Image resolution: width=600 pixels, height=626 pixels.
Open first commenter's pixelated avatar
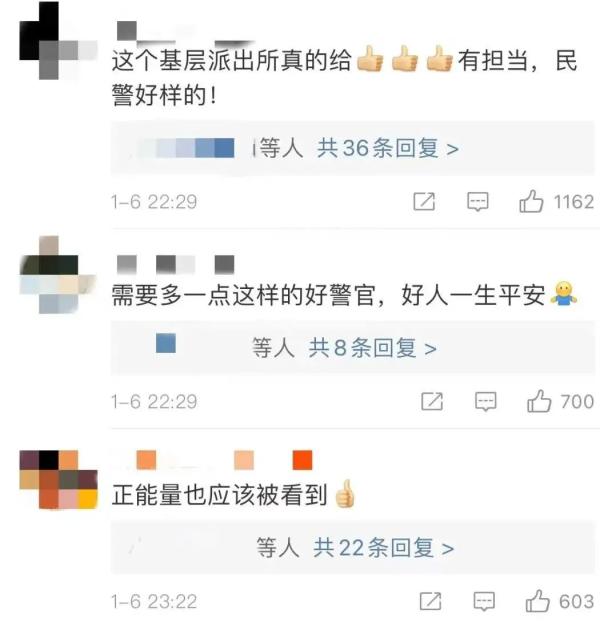58,41
